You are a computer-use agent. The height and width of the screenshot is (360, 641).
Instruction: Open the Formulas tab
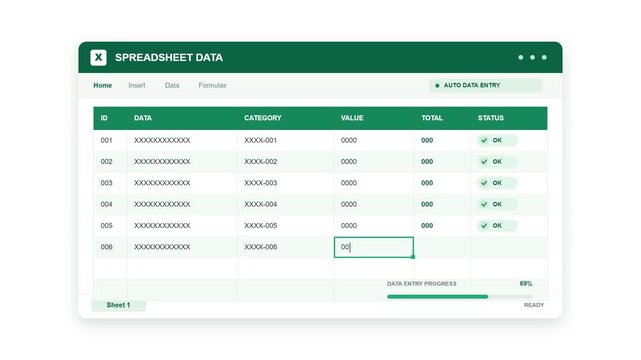pyautogui.click(x=212, y=85)
